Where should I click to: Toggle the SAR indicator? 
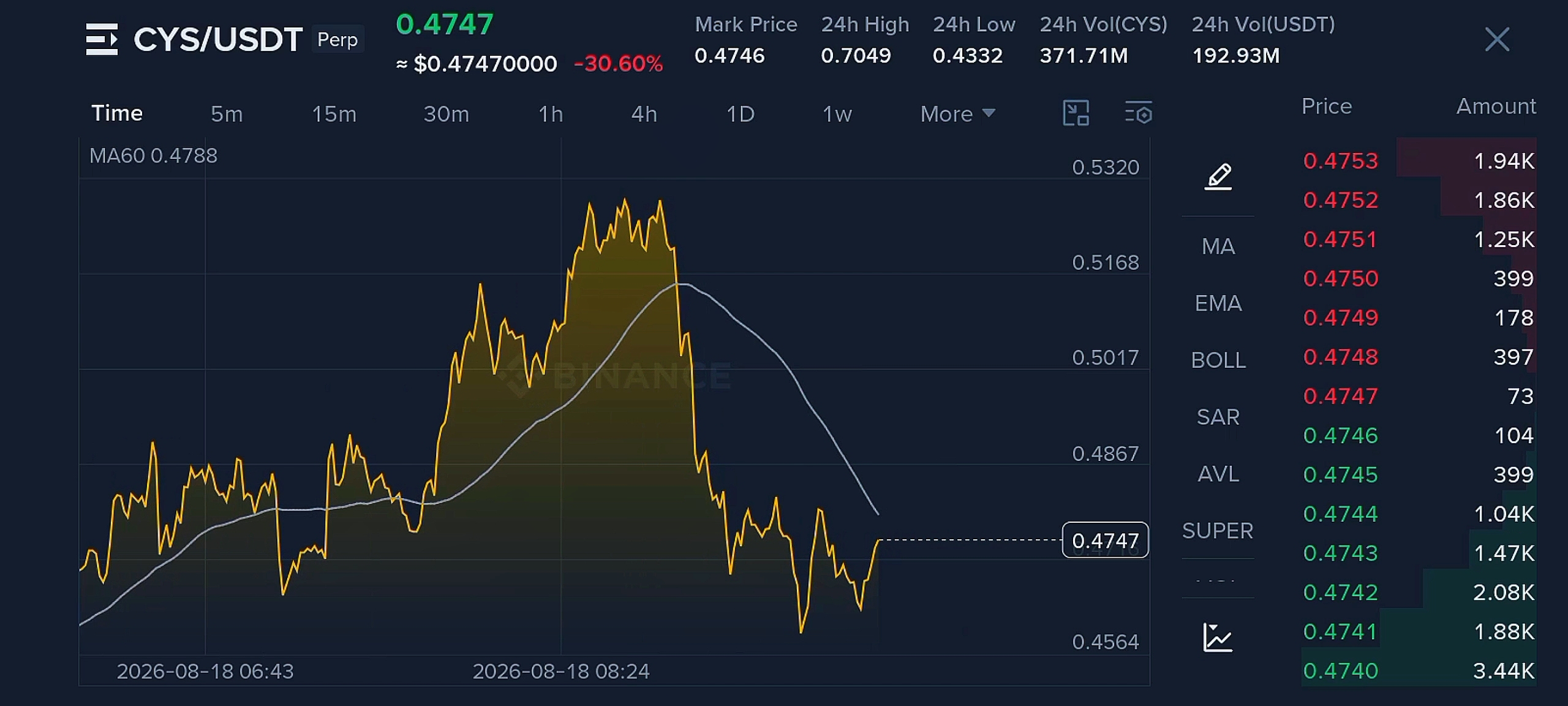point(1218,417)
